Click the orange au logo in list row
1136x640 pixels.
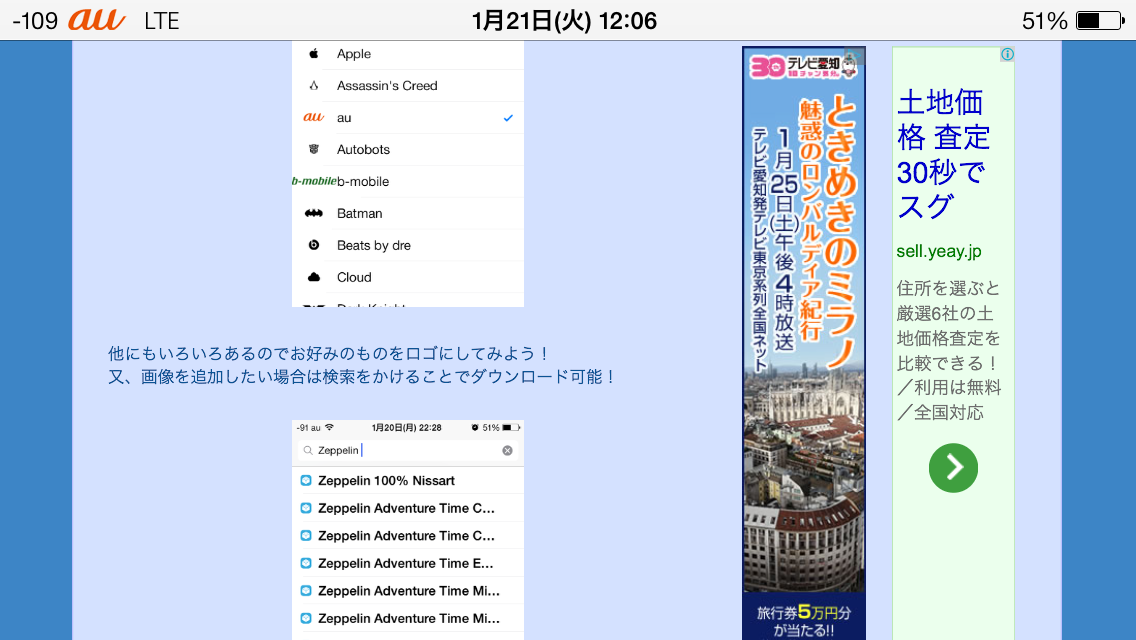(314, 117)
